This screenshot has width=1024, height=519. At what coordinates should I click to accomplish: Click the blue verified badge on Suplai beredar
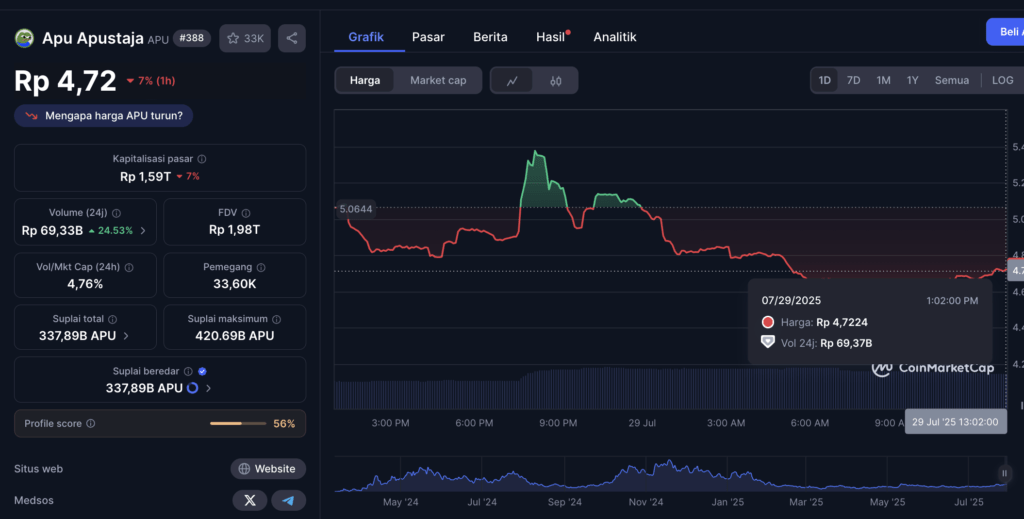(202, 371)
